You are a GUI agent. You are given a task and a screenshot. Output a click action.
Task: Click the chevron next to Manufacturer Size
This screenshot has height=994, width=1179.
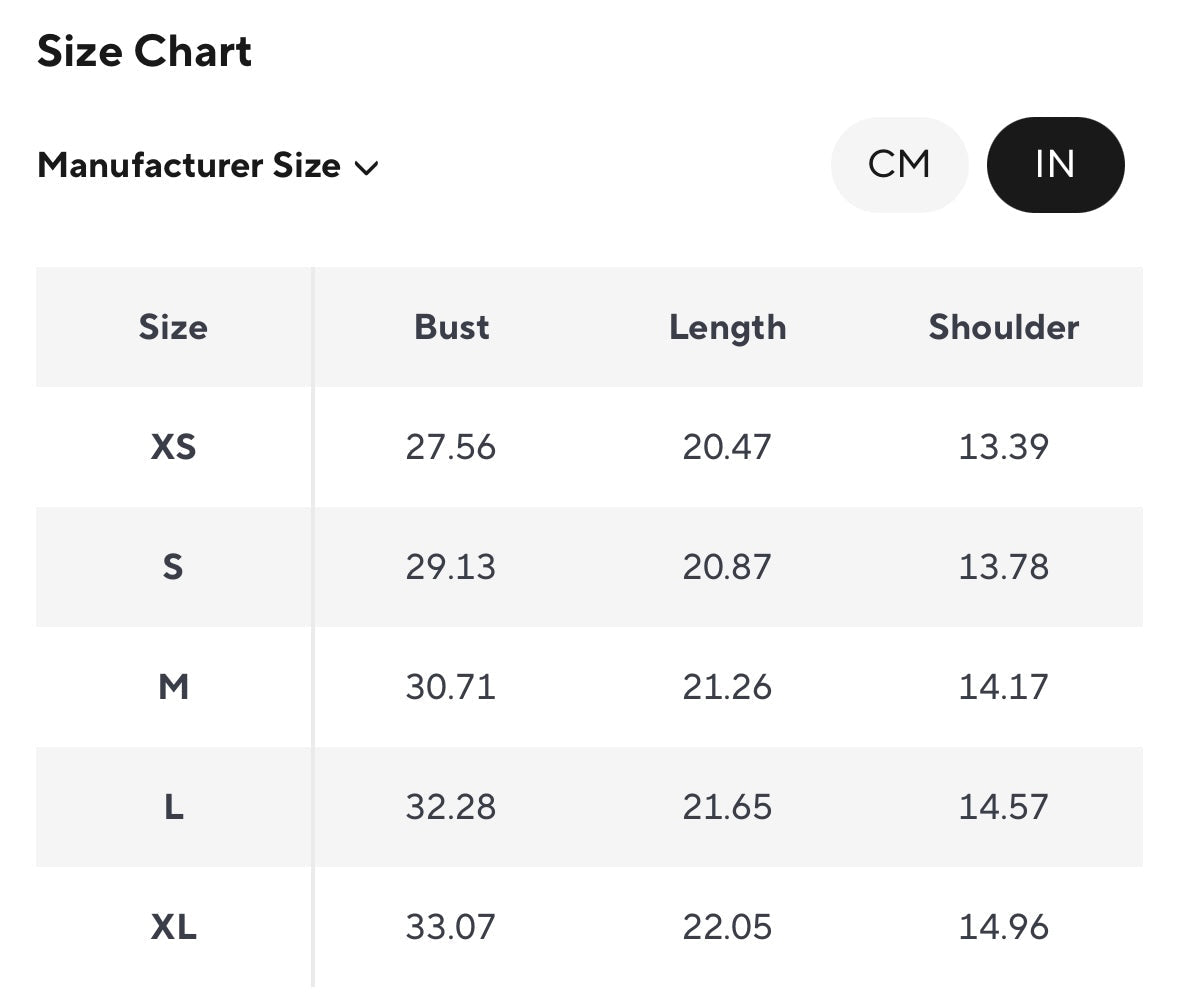click(x=367, y=168)
